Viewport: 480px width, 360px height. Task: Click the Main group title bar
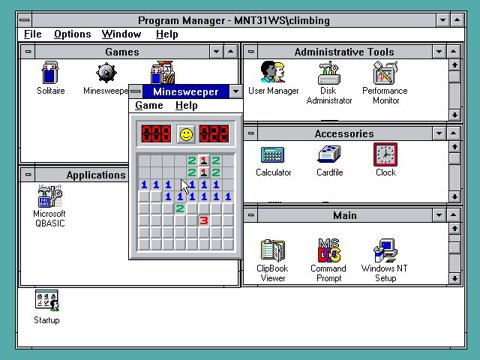pos(345,215)
